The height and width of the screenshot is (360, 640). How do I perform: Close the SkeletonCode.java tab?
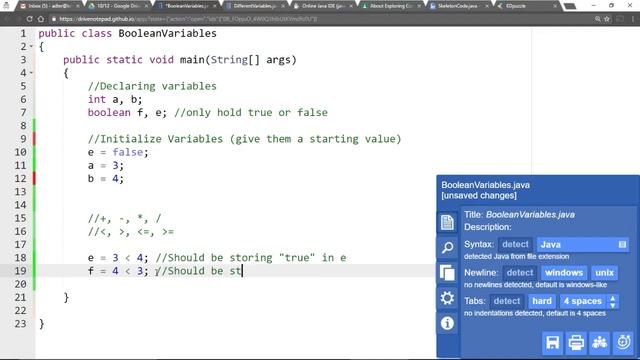click(x=487, y=6)
